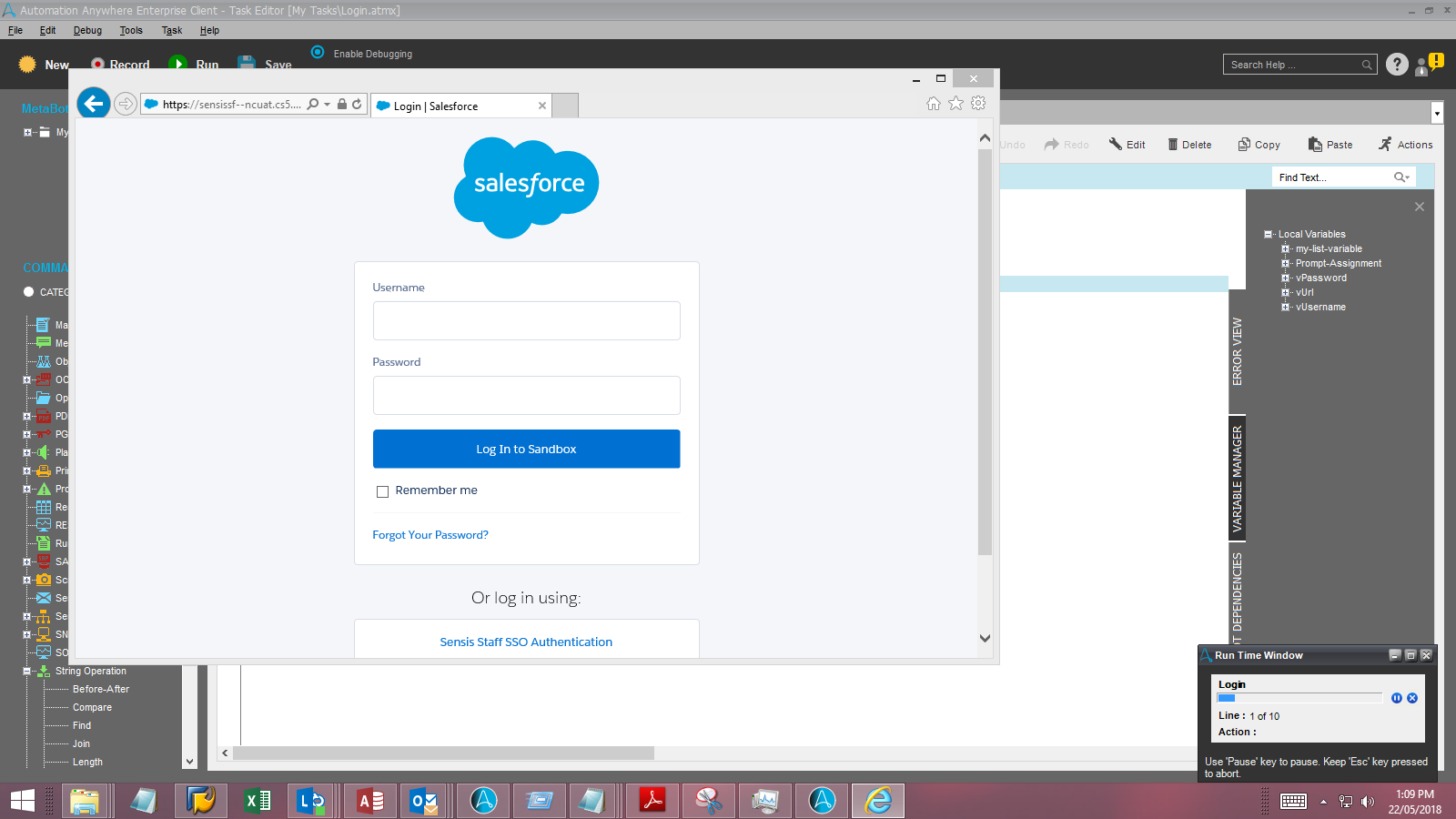Open the dropdown arrow above Actions toolbar
The image size is (1456, 819).
(x=1437, y=114)
